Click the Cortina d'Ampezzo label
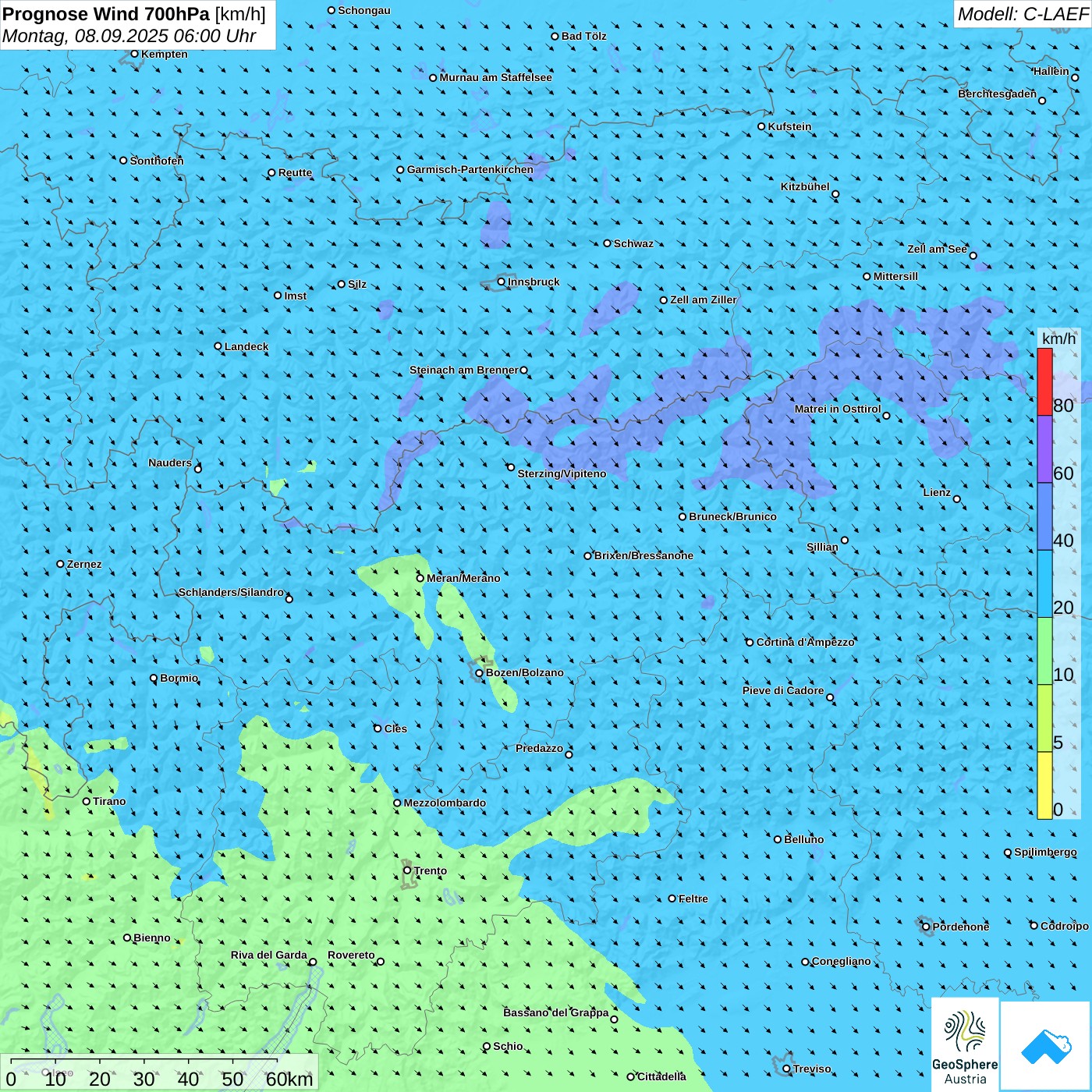1092x1092 pixels. click(806, 642)
